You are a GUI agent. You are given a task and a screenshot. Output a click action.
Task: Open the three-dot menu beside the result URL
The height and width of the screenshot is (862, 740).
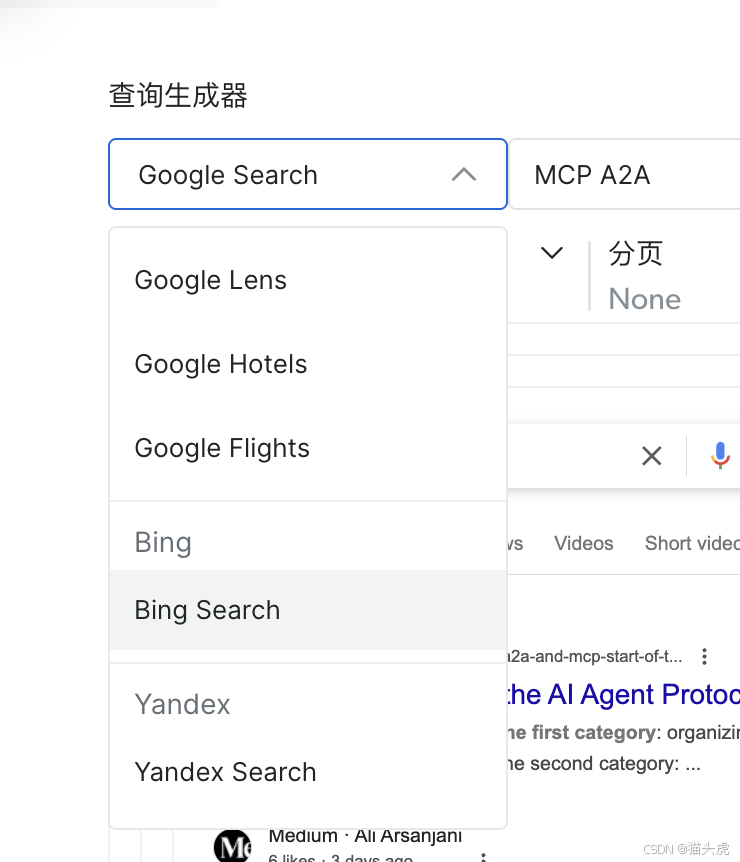click(x=704, y=656)
